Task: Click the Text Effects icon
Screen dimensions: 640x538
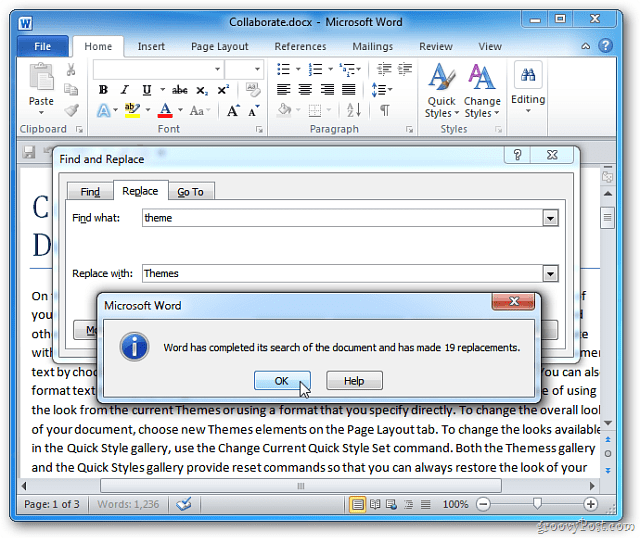Action: pyautogui.click(x=104, y=110)
